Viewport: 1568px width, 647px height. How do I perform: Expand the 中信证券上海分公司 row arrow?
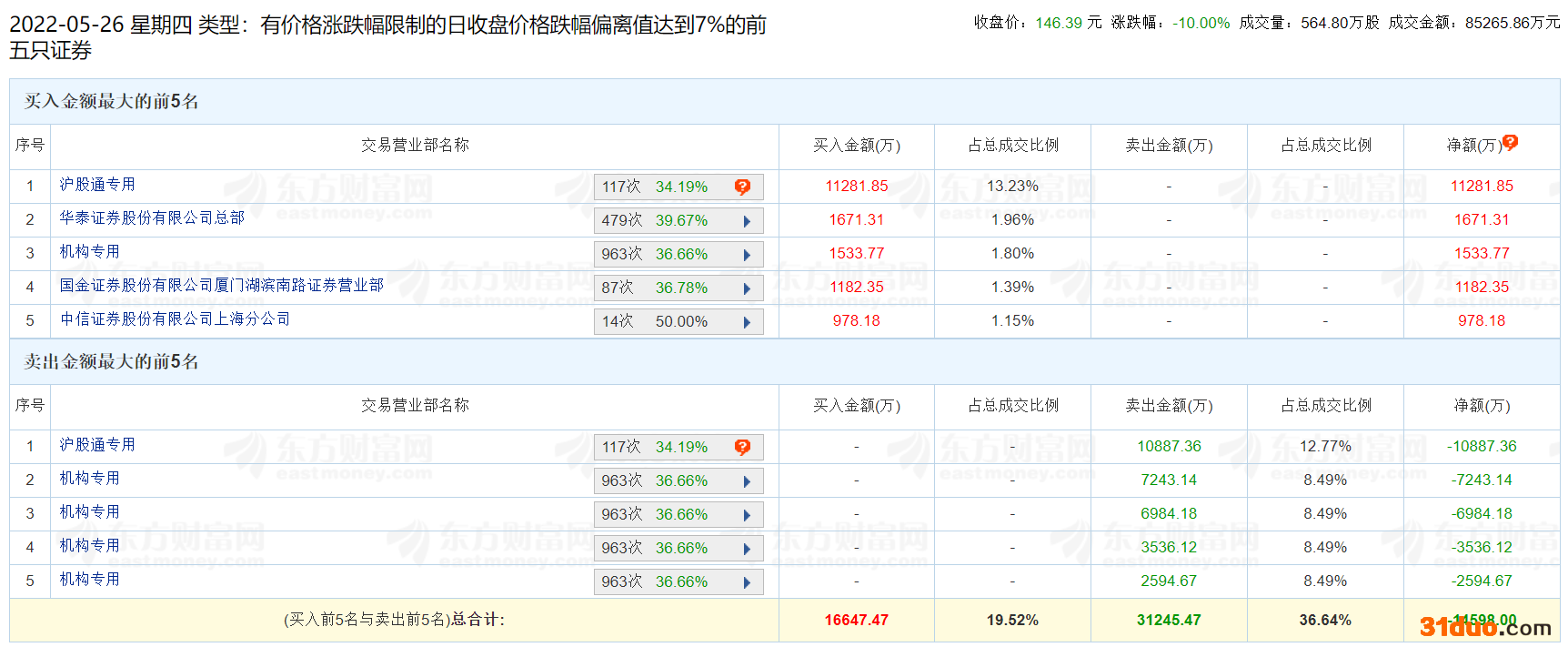pos(747,322)
